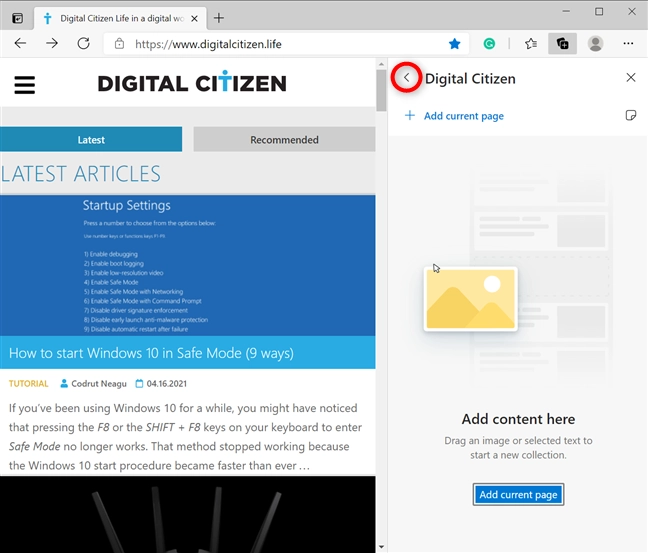648x553 pixels.
Task: Click the blue Add current page button
Action: tap(518, 494)
